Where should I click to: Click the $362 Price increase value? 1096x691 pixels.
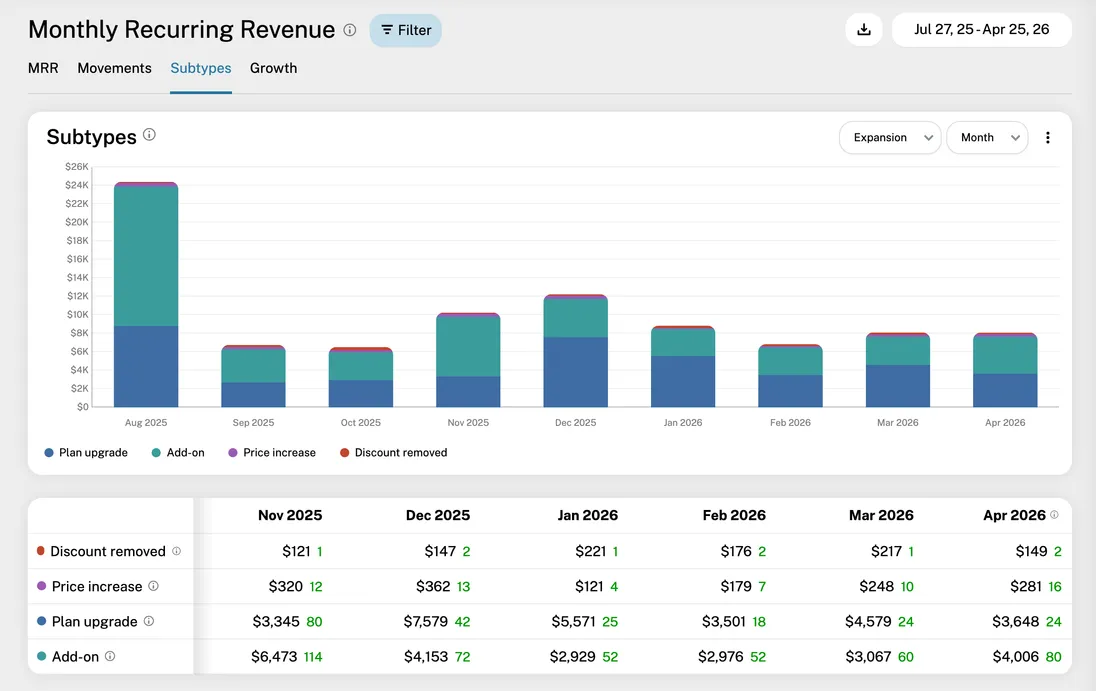click(433, 586)
